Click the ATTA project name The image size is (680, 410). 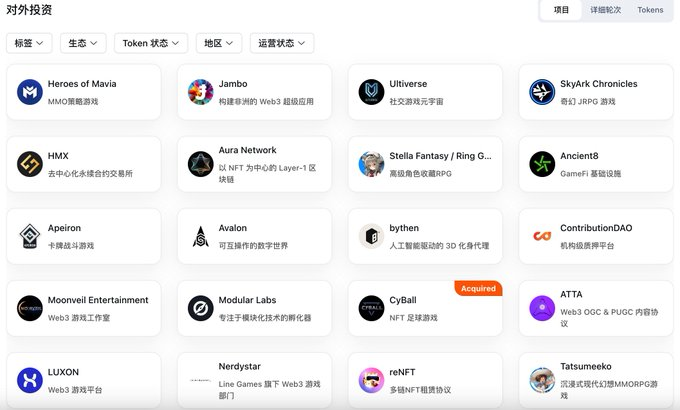coord(571,294)
